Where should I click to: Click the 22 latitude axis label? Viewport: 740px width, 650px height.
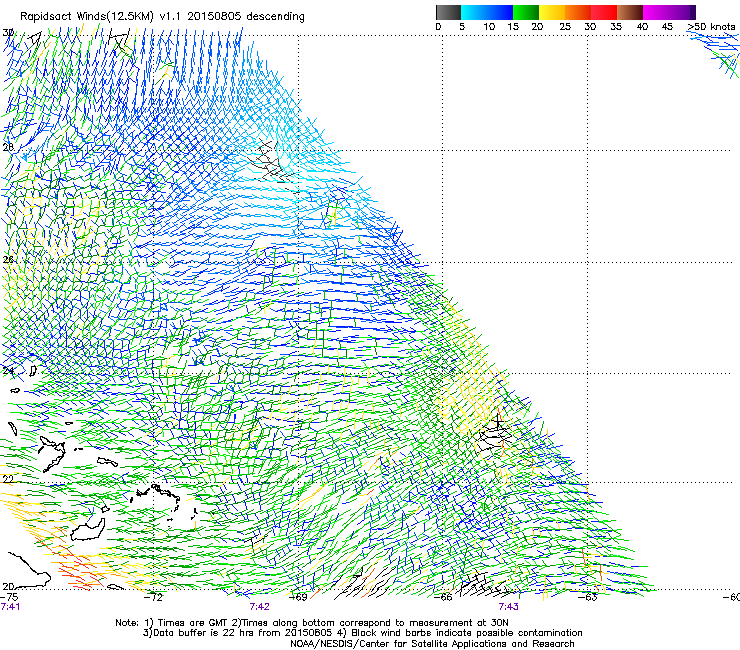(x=8, y=479)
